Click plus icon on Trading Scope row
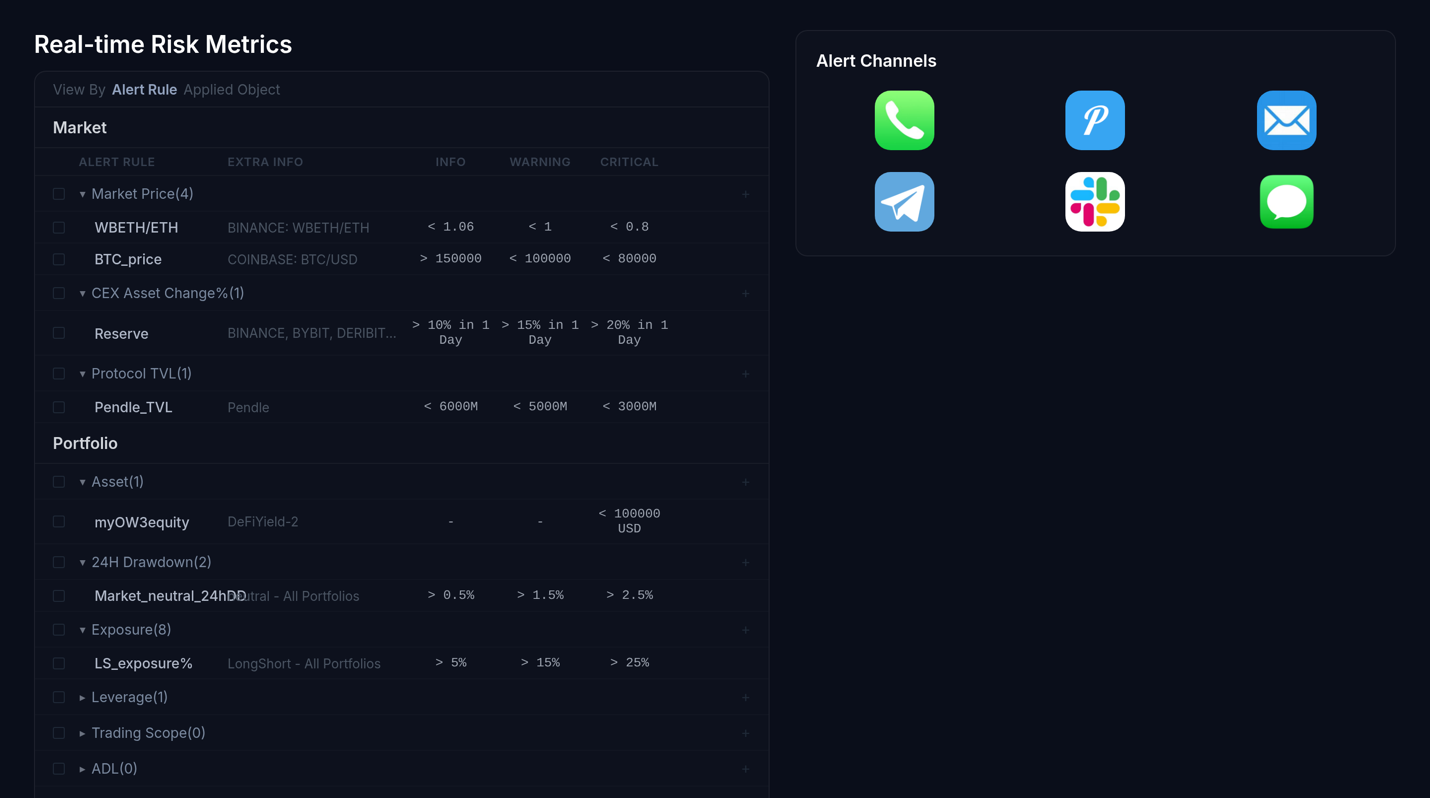 (745, 733)
